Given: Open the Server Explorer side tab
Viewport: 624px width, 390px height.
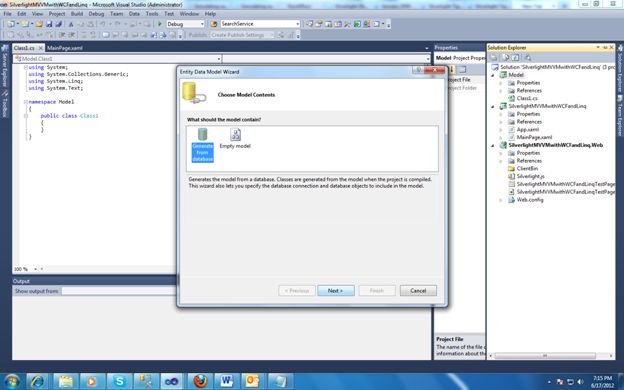Looking at the screenshot, I should point(5,65).
